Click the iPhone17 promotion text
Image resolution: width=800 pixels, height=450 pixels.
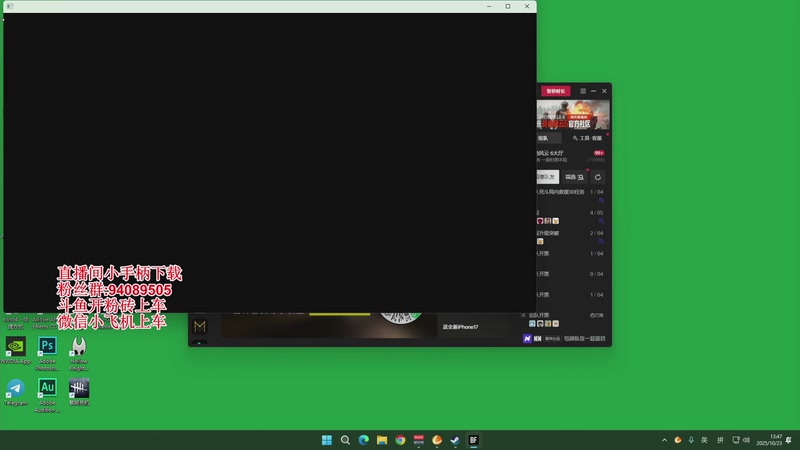point(460,327)
